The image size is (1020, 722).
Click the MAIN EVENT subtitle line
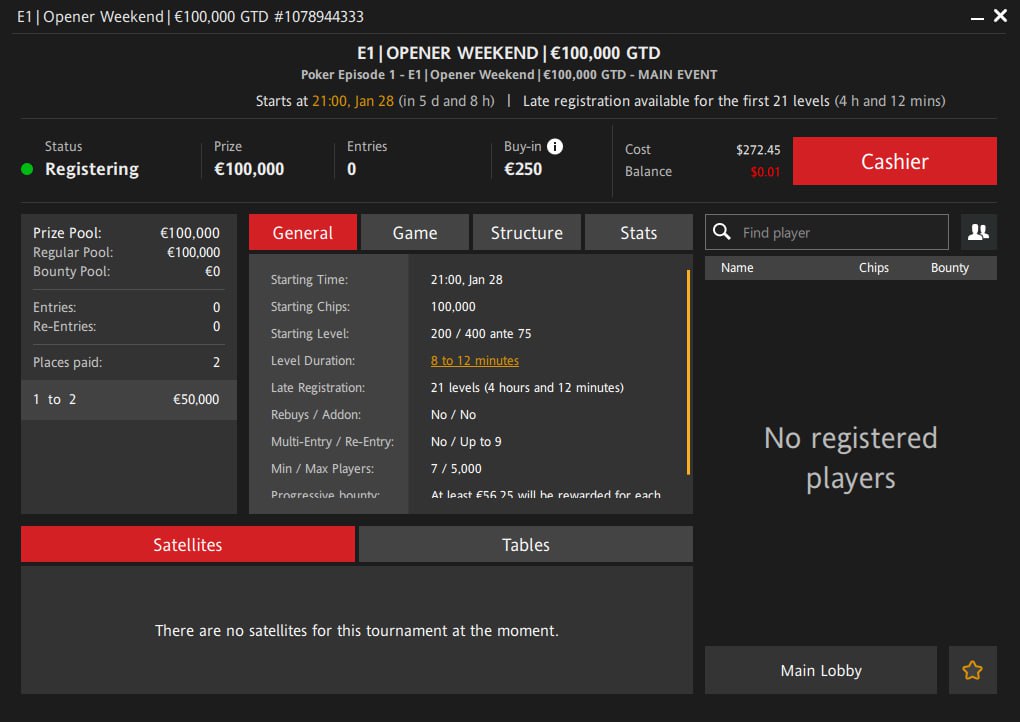tap(509, 75)
